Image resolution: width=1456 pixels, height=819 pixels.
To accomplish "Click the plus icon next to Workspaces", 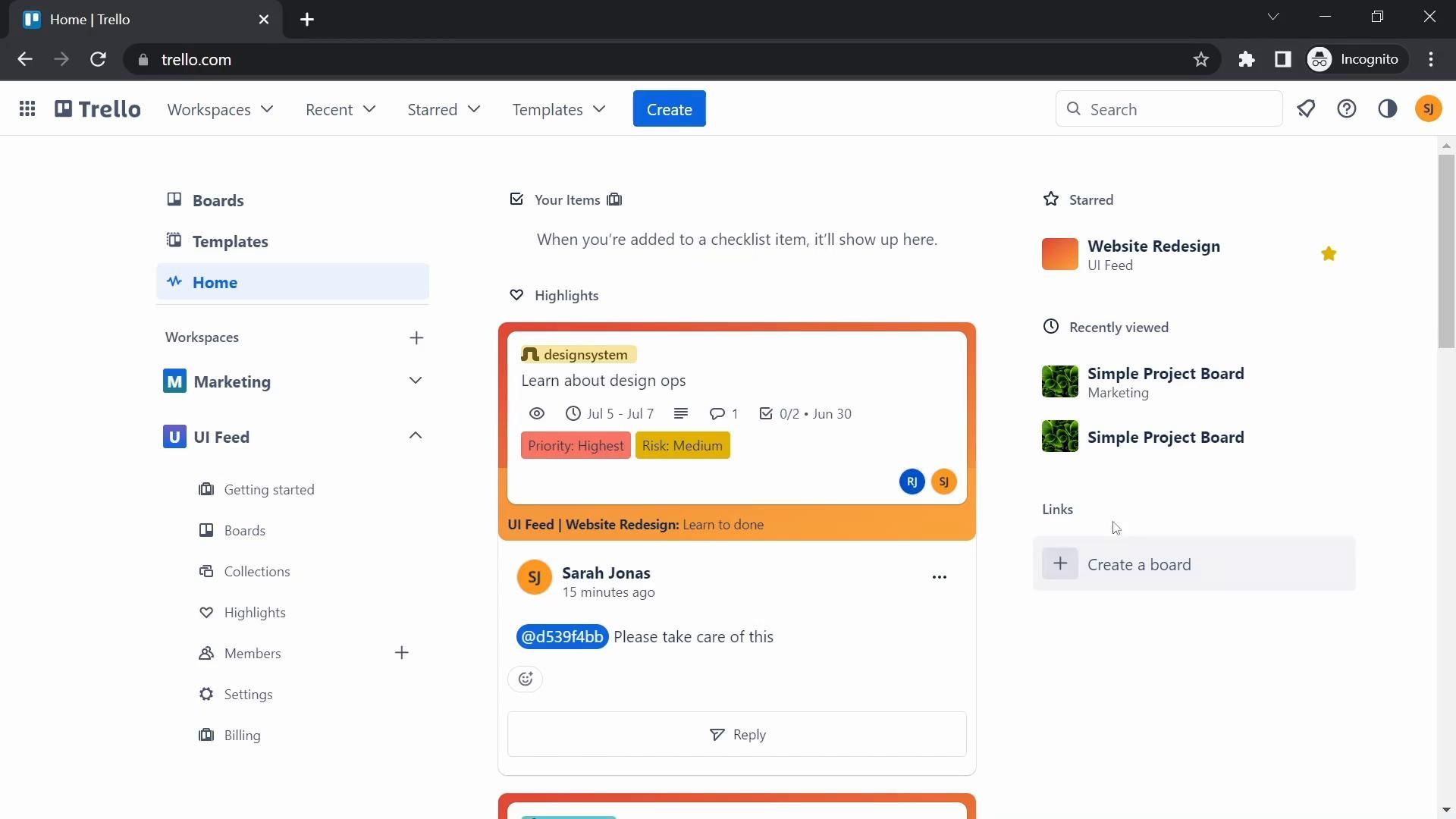I will tap(416, 337).
